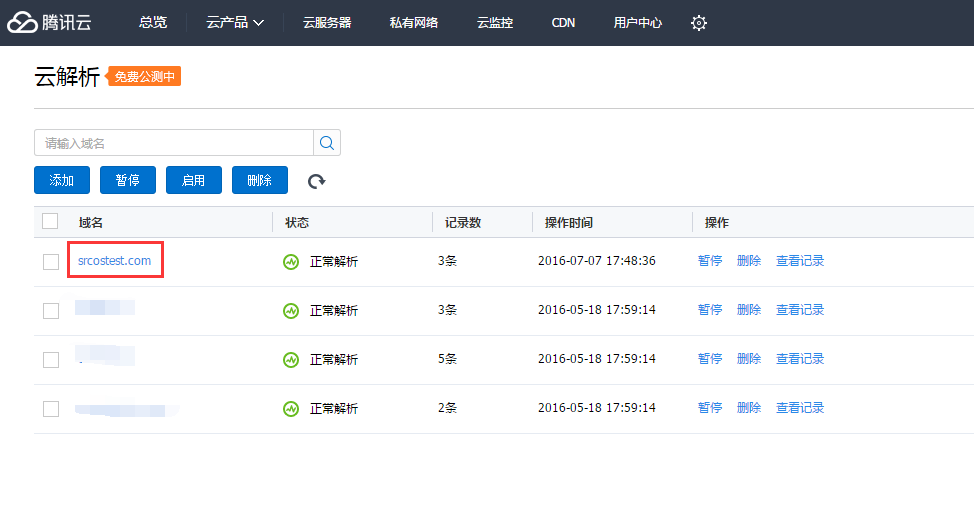974x526 pixels.
Task: Click the refresh arrow icon
Action: (x=316, y=181)
